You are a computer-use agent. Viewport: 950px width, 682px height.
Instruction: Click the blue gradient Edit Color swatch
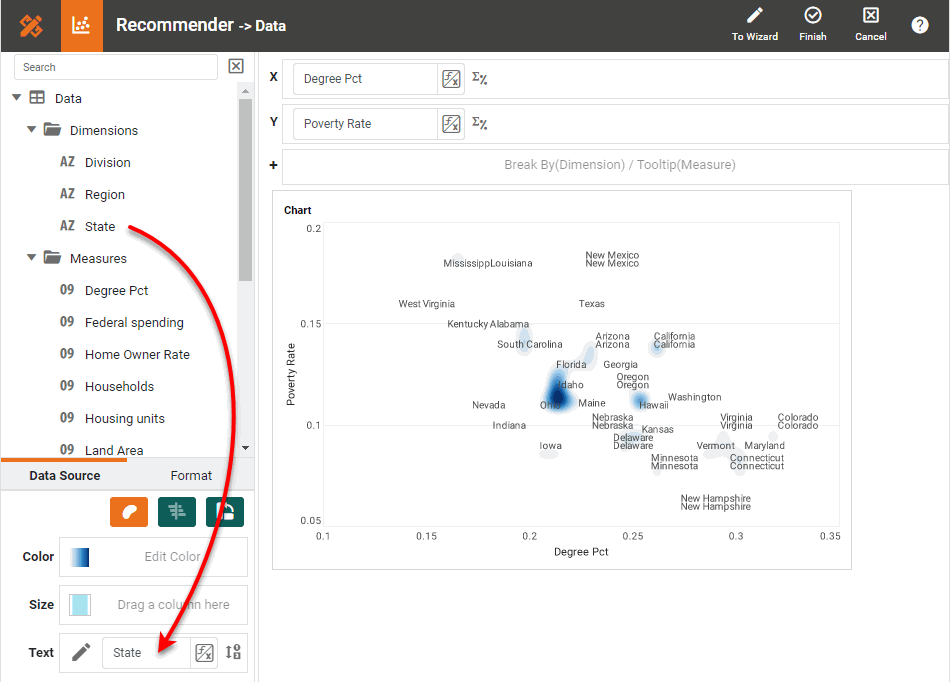tap(80, 557)
